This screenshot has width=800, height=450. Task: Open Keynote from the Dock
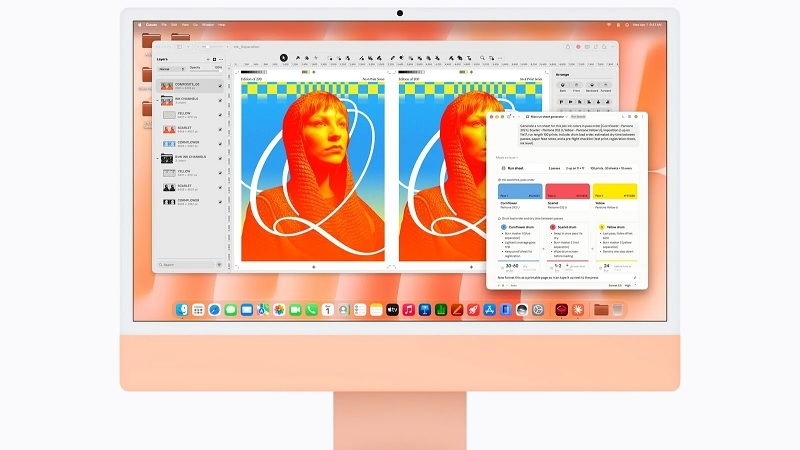[424, 310]
